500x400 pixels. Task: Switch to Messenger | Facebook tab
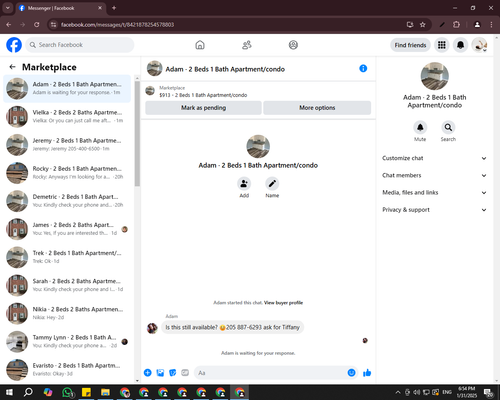pyautogui.click(x=60, y=8)
